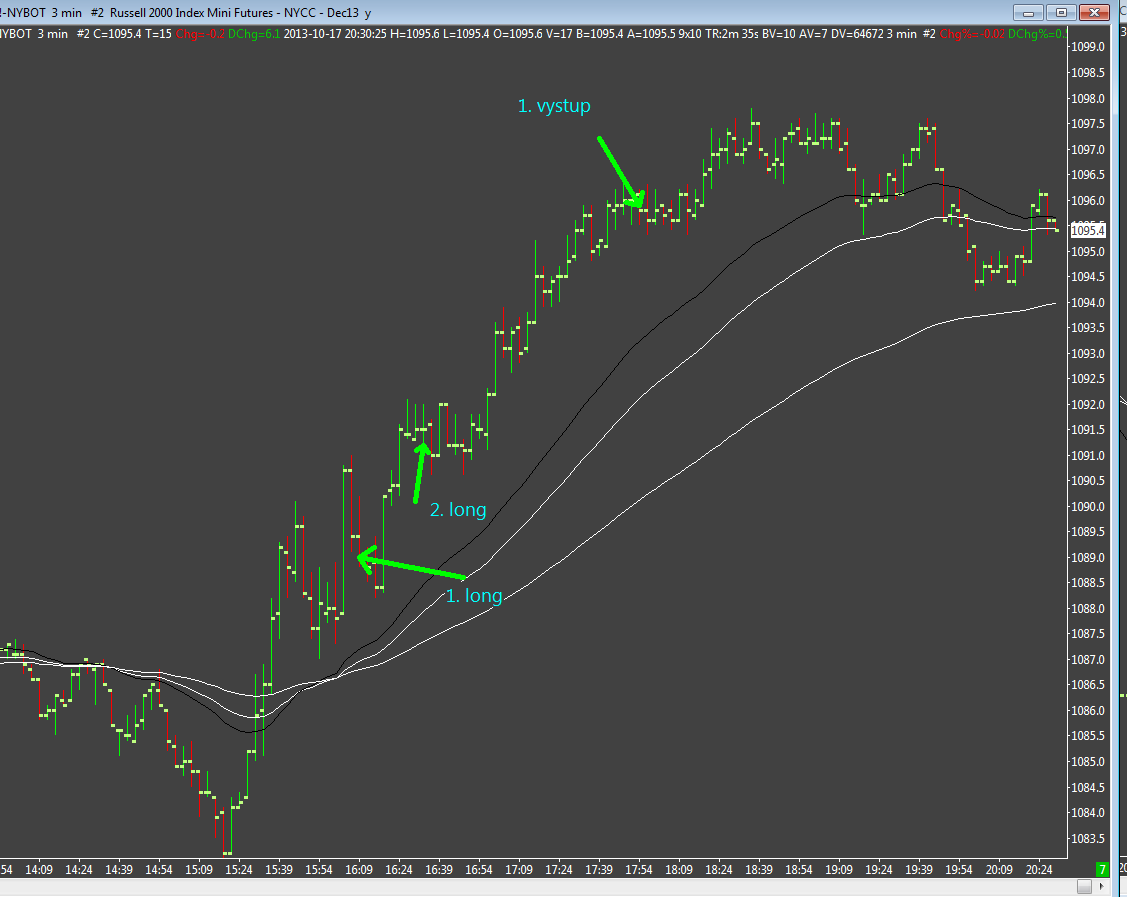Click the 1092.0 price axis label
Image resolution: width=1127 pixels, height=897 pixels.
[1087, 405]
